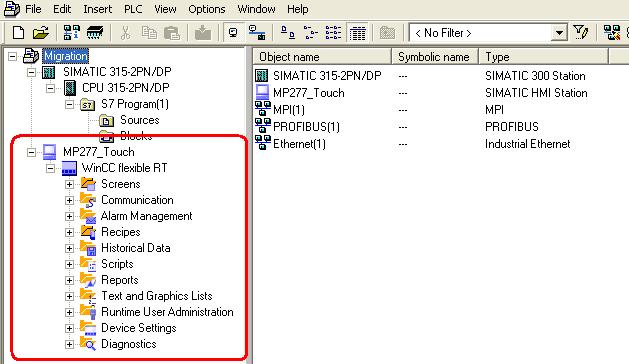This screenshot has width=629, height=364.
Task: Open the Help menu
Action: click(x=298, y=9)
